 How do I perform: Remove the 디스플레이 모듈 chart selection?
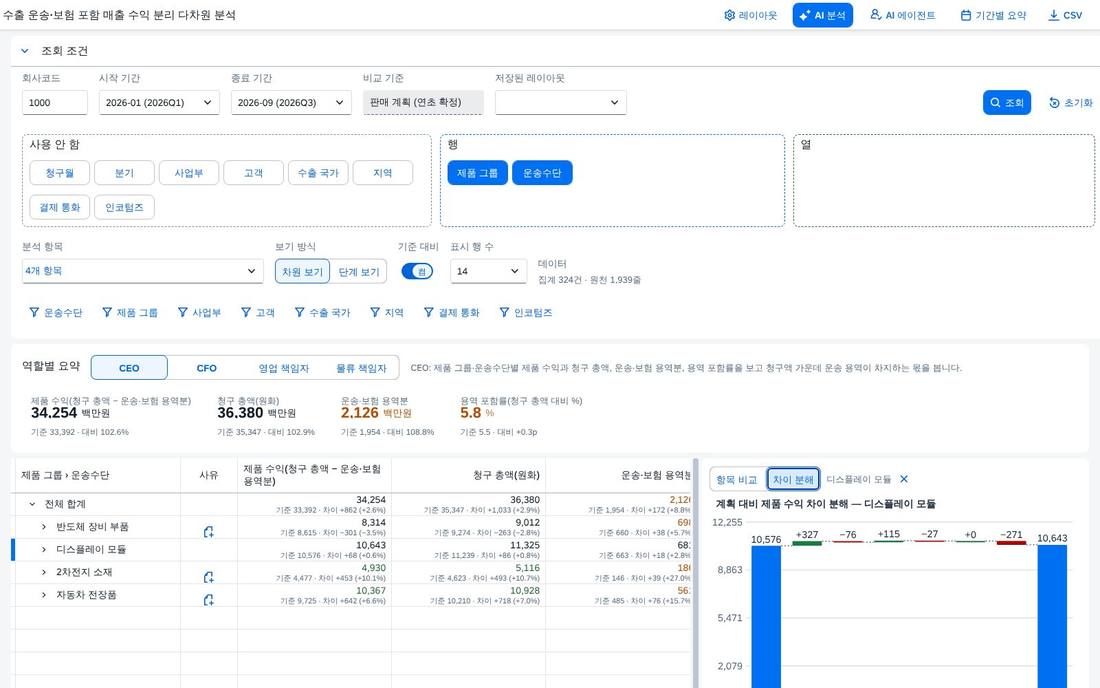[904, 479]
